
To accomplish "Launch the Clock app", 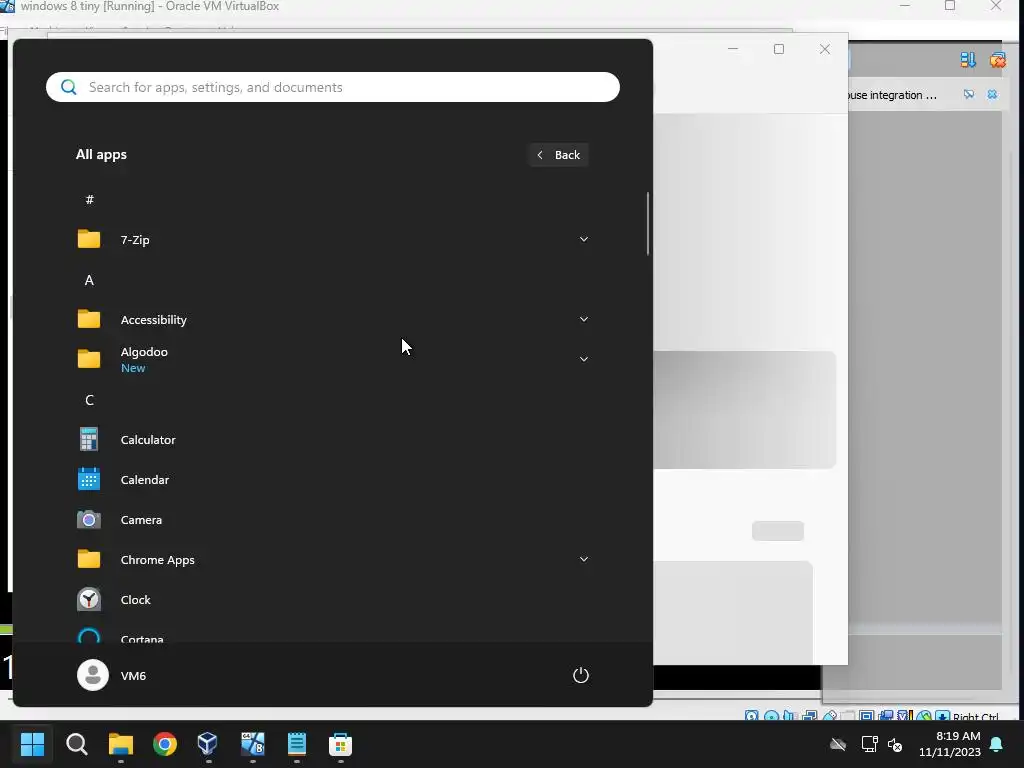I will (332, 600).
